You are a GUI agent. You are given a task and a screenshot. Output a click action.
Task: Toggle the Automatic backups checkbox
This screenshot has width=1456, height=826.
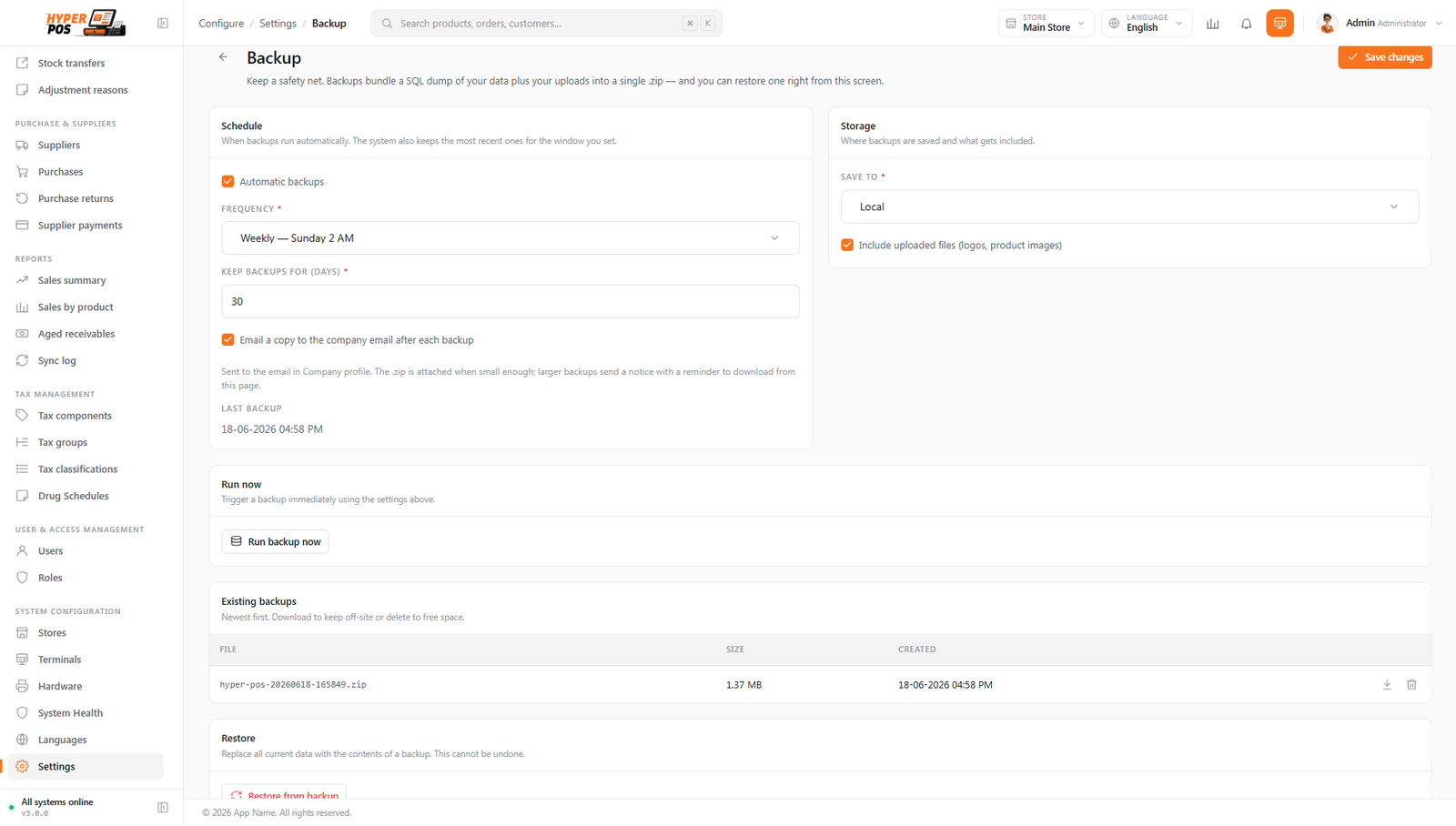227,182
